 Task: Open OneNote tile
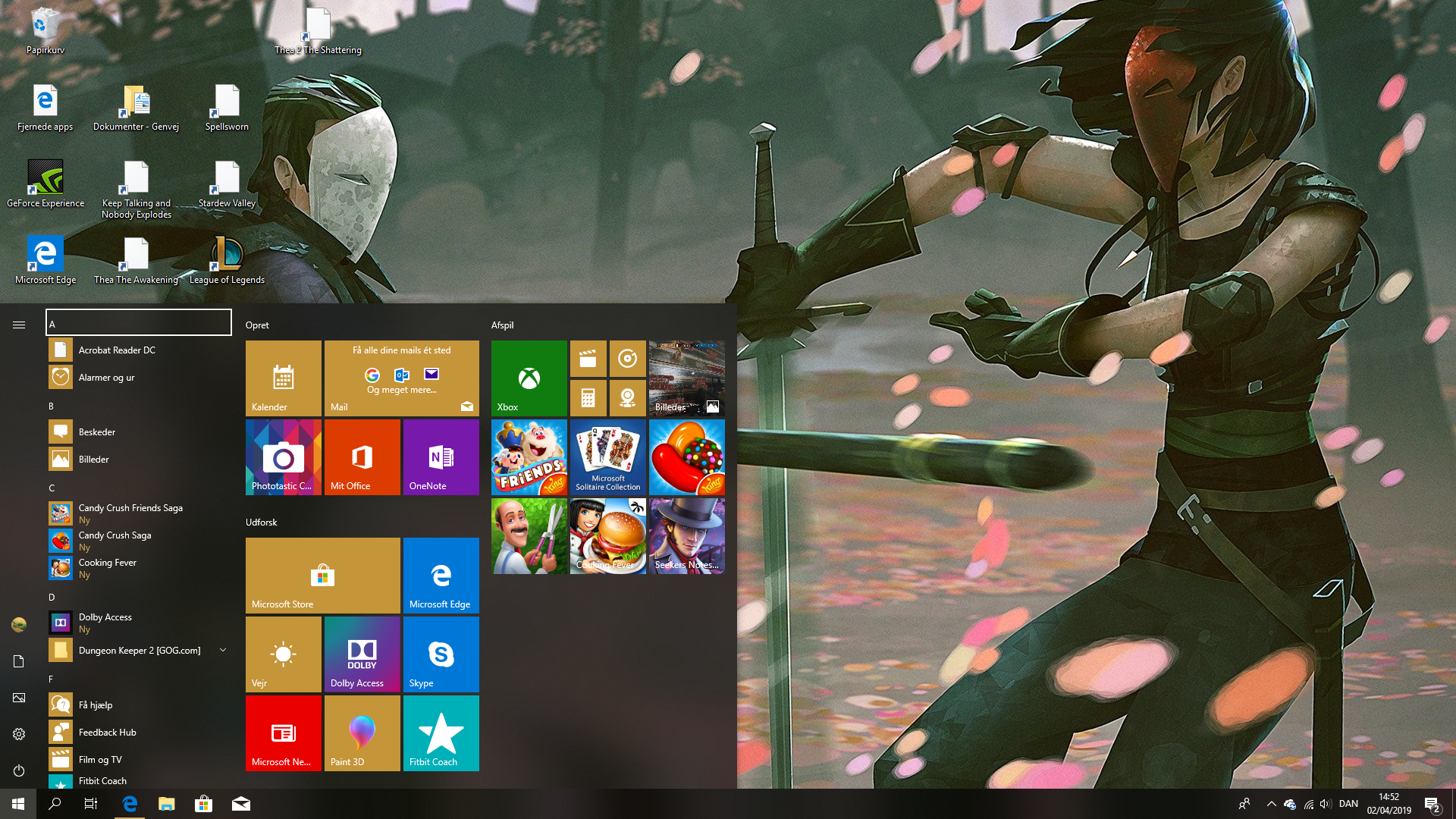click(x=441, y=457)
